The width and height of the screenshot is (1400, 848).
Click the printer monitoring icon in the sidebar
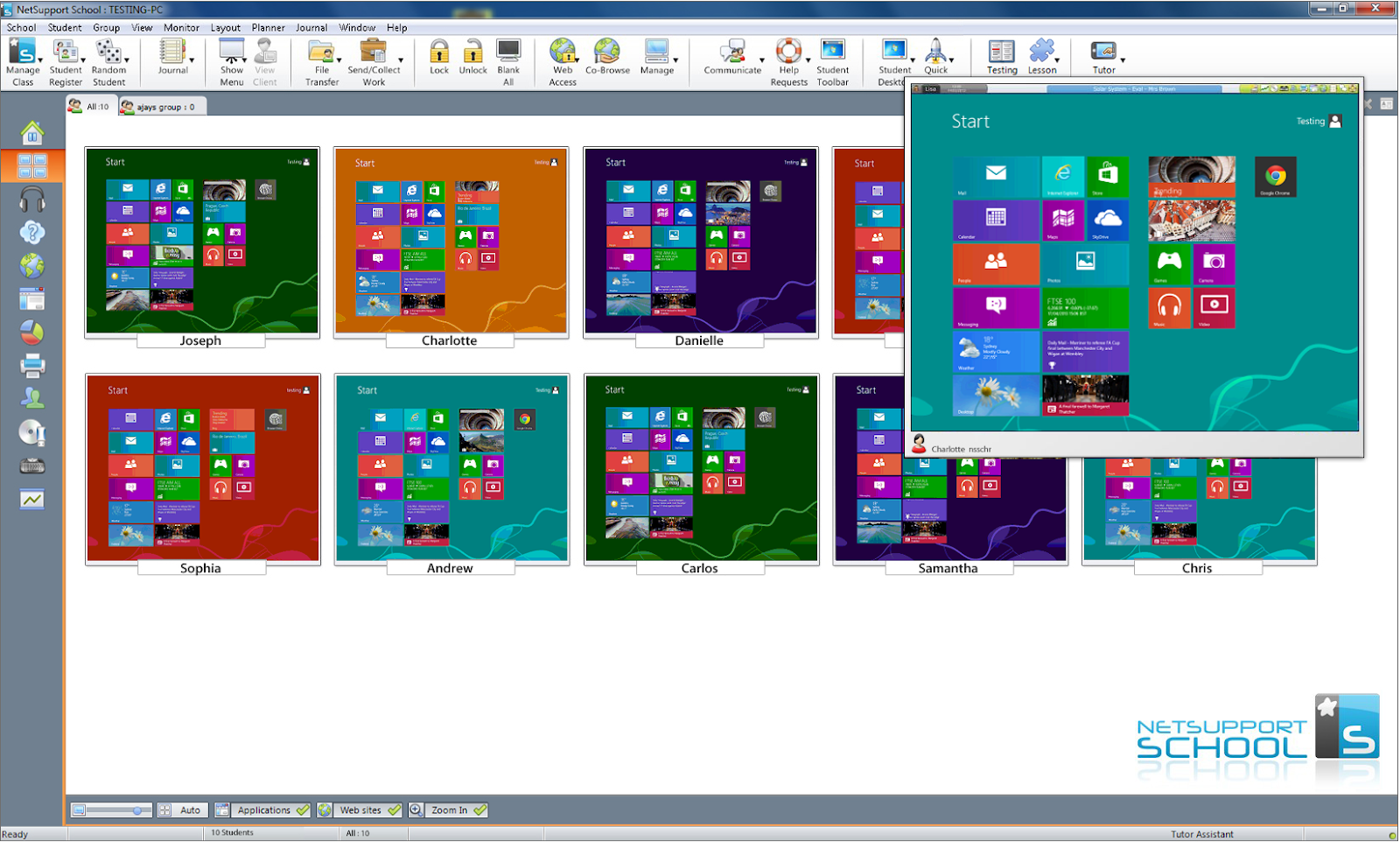(31, 365)
